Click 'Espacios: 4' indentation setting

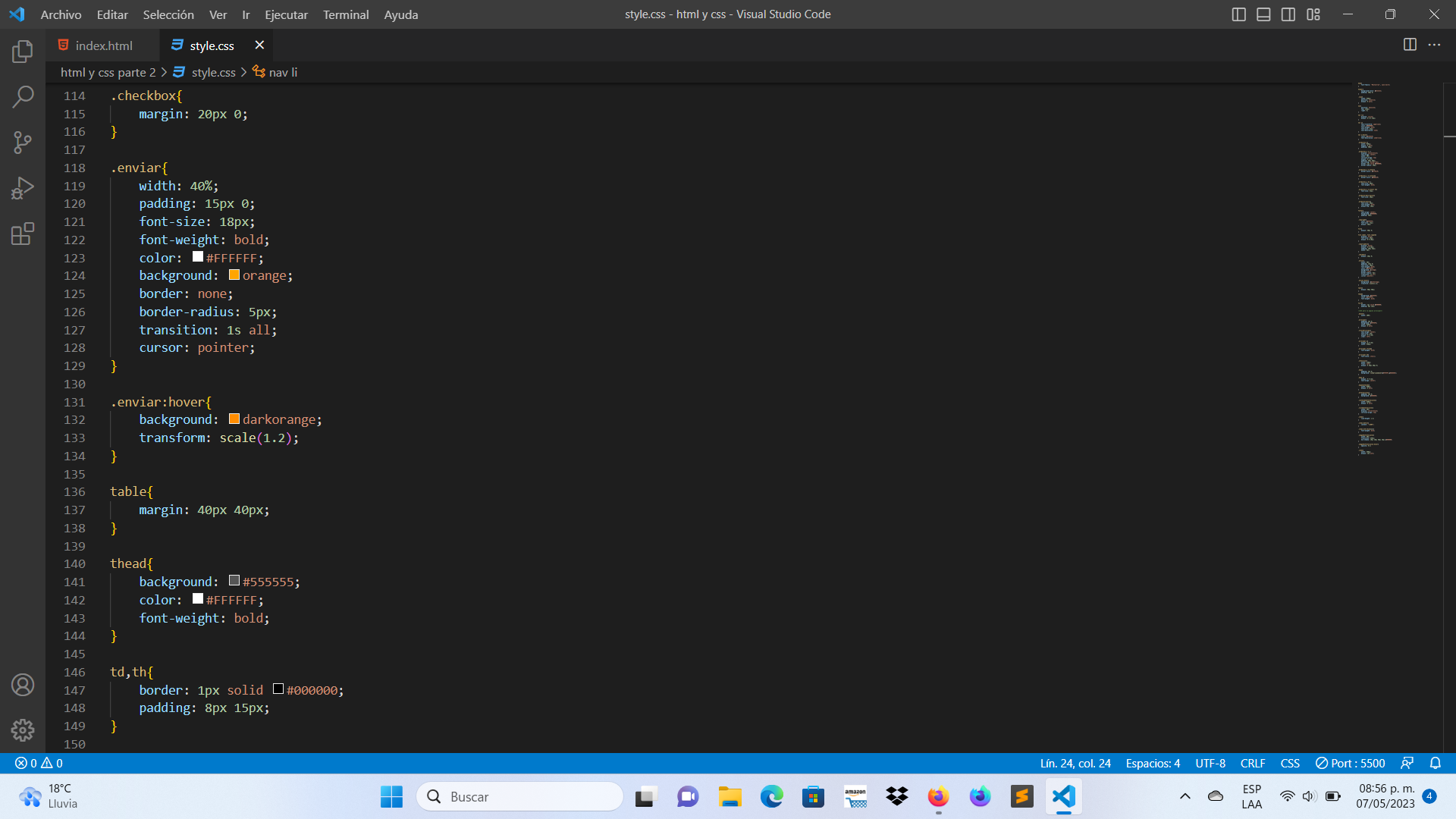[x=1153, y=763]
